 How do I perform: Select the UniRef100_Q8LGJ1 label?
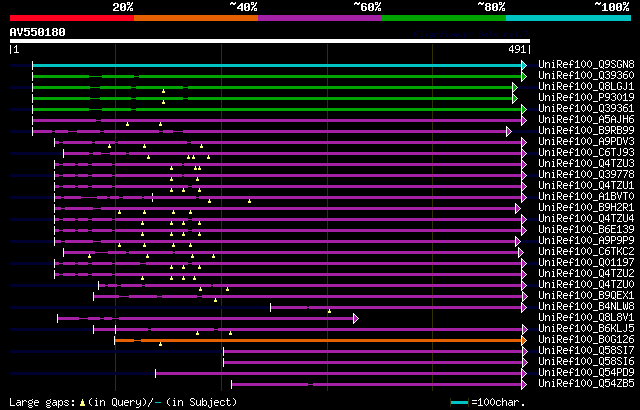coord(586,86)
